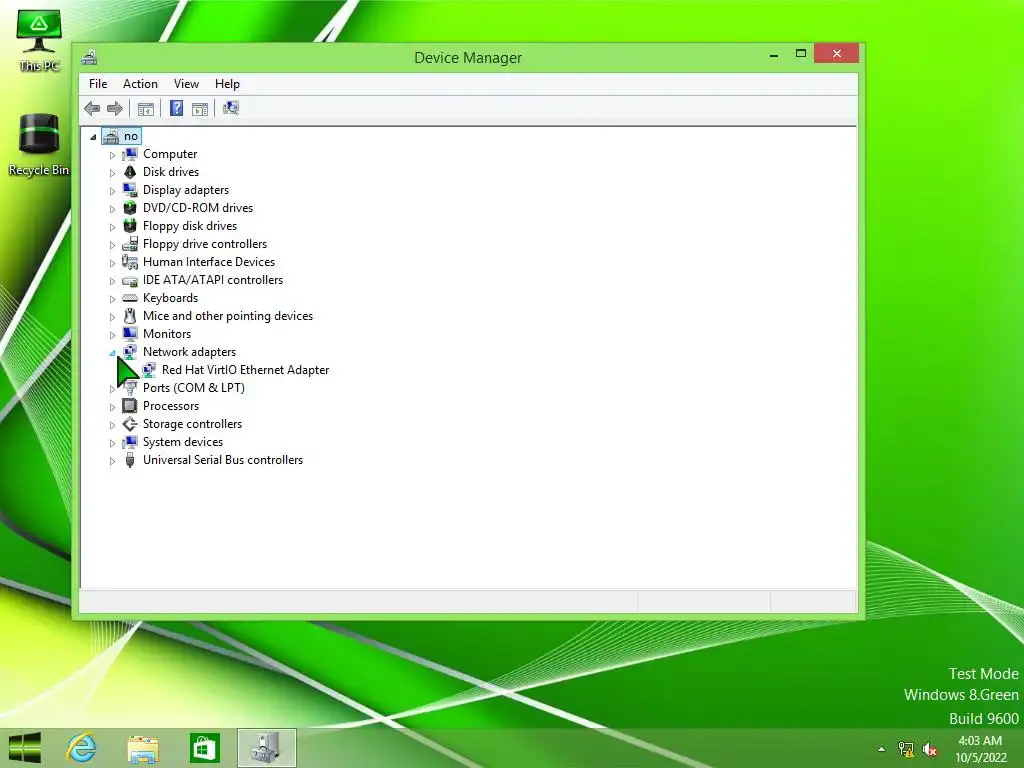
Task: Click the Red Hat VirtIO adapter icon
Action: pyautogui.click(x=149, y=370)
